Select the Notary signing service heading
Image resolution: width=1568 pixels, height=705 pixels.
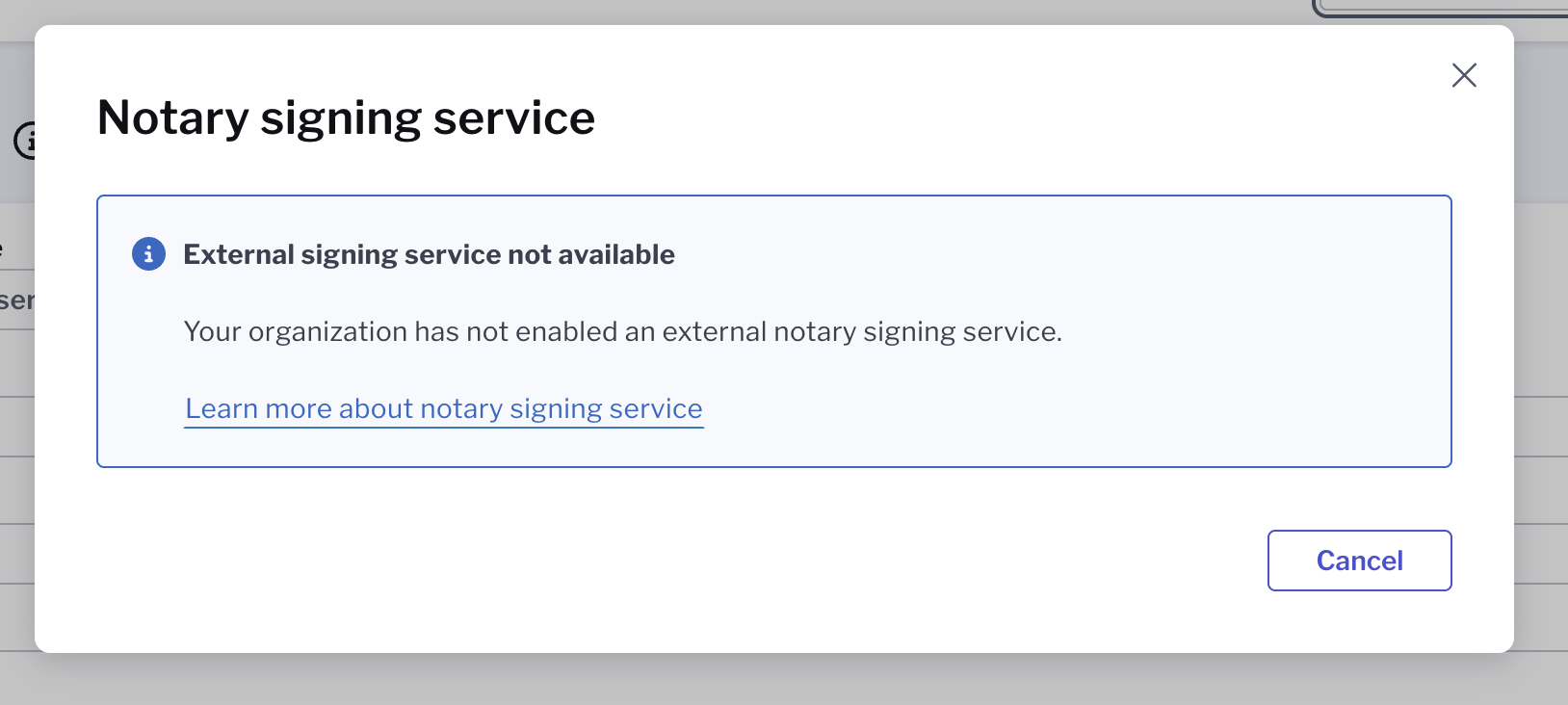point(347,117)
